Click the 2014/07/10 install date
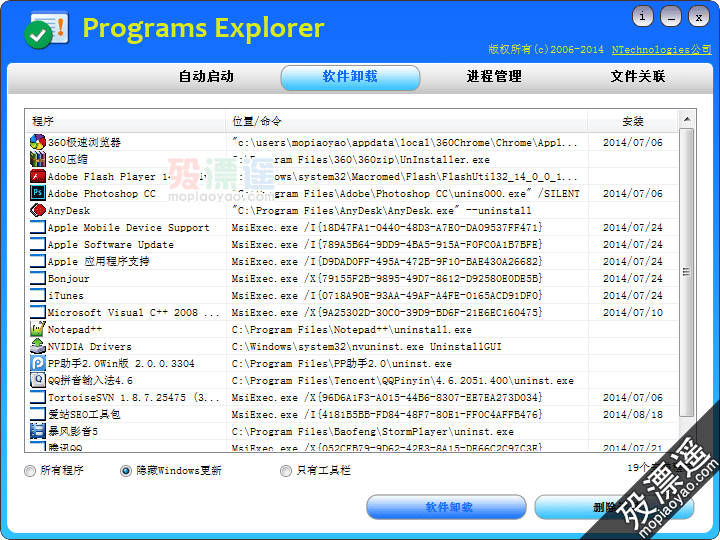The image size is (720, 540). pos(633,313)
